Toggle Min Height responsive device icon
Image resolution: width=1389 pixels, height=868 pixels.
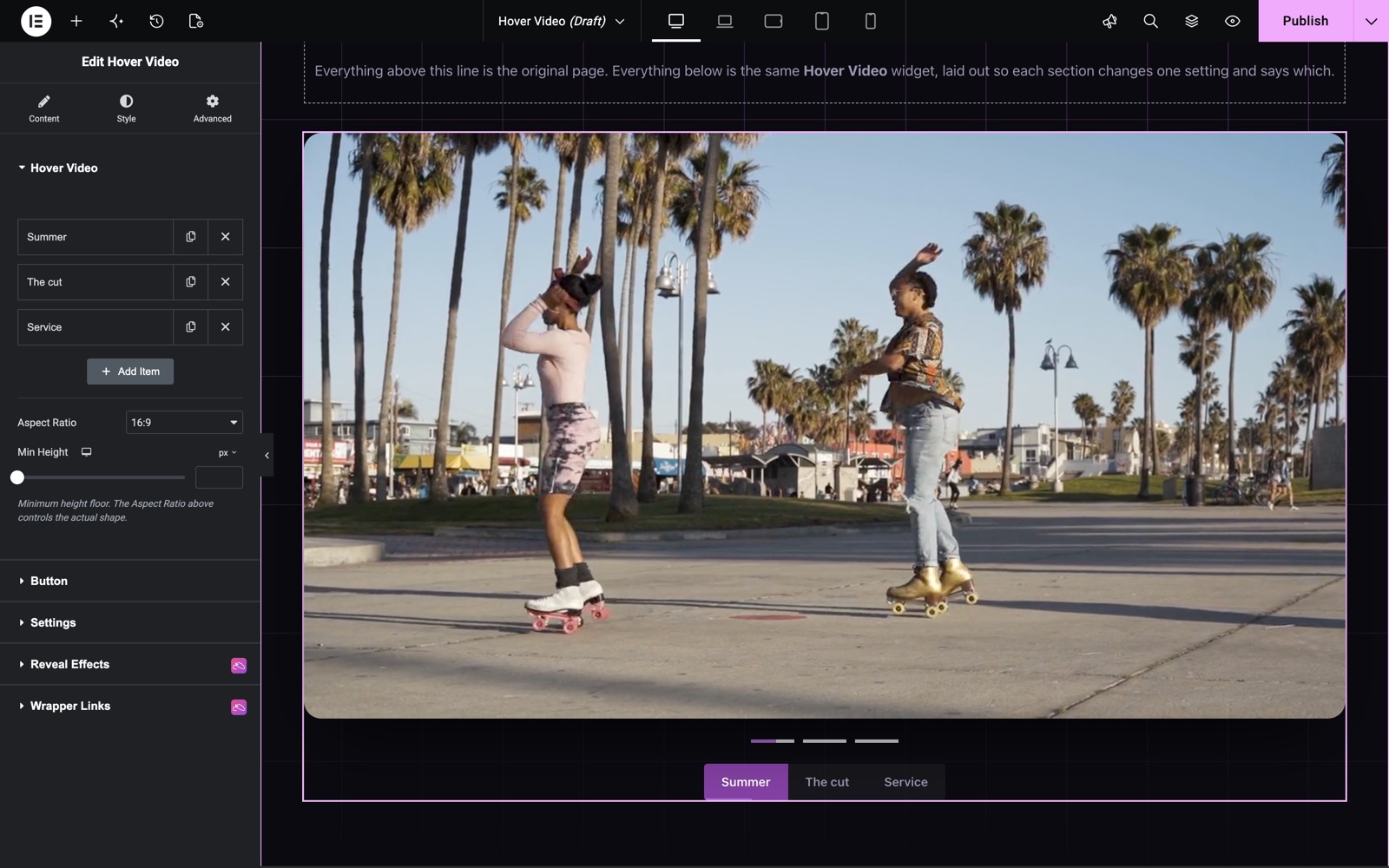click(x=87, y=452)
